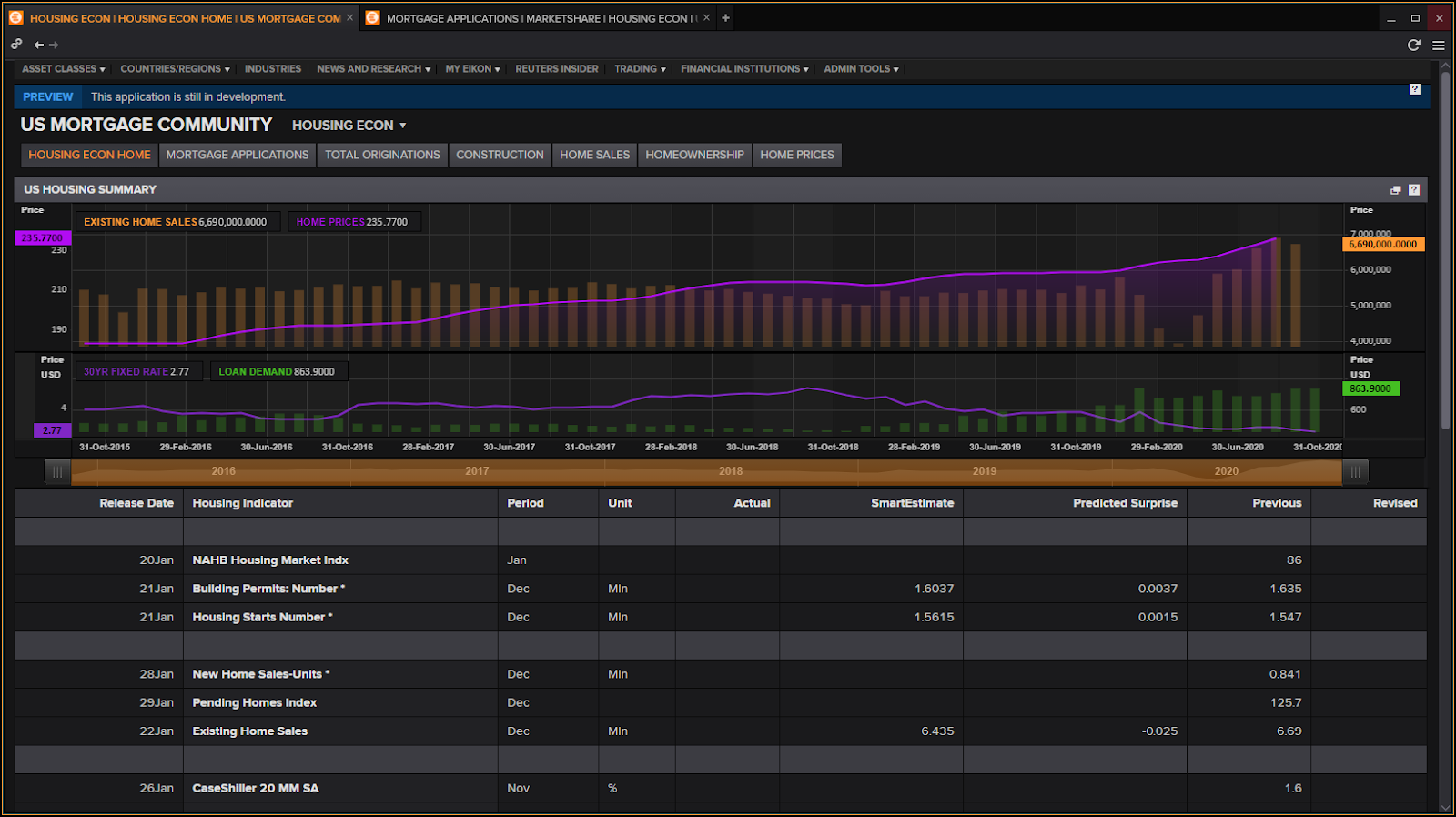Click the Period column header
This screenshot has height=817, width=1456.
(x=548, y=503)
